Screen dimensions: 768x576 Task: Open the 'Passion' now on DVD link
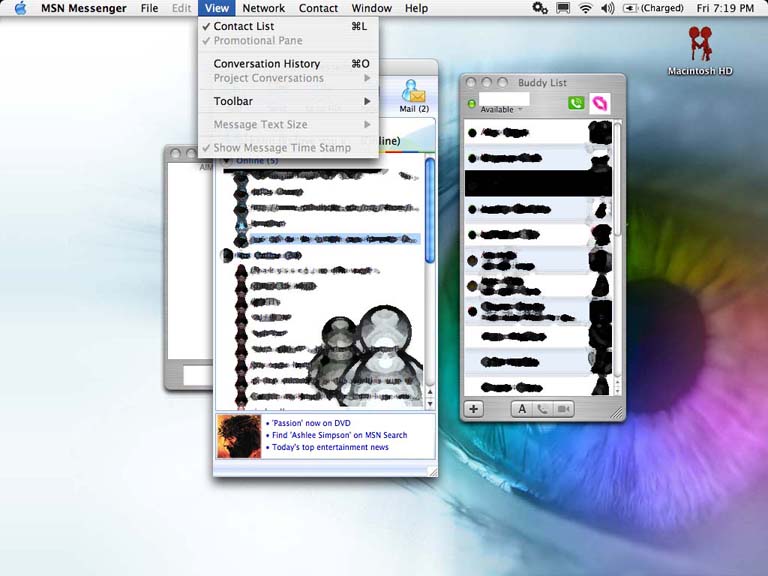coord(311,423)
